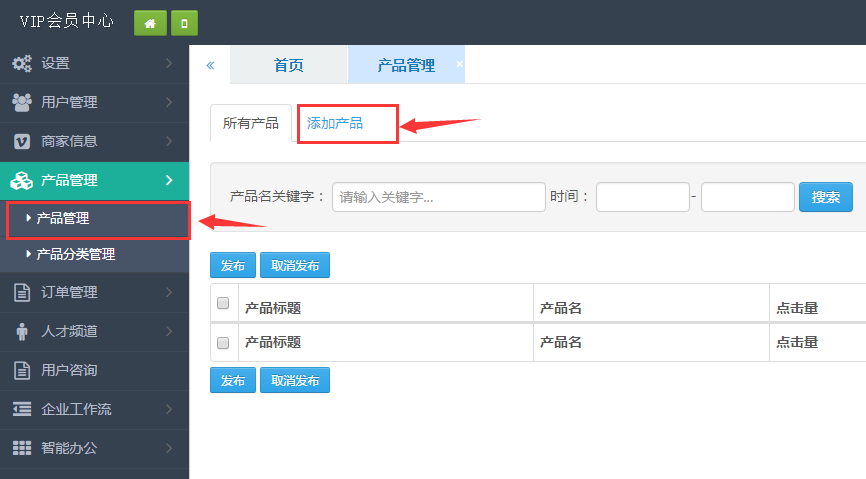Click the cubes icon beside 产品管理
Screen dimensions: 866x479
[x=21, y=180]
